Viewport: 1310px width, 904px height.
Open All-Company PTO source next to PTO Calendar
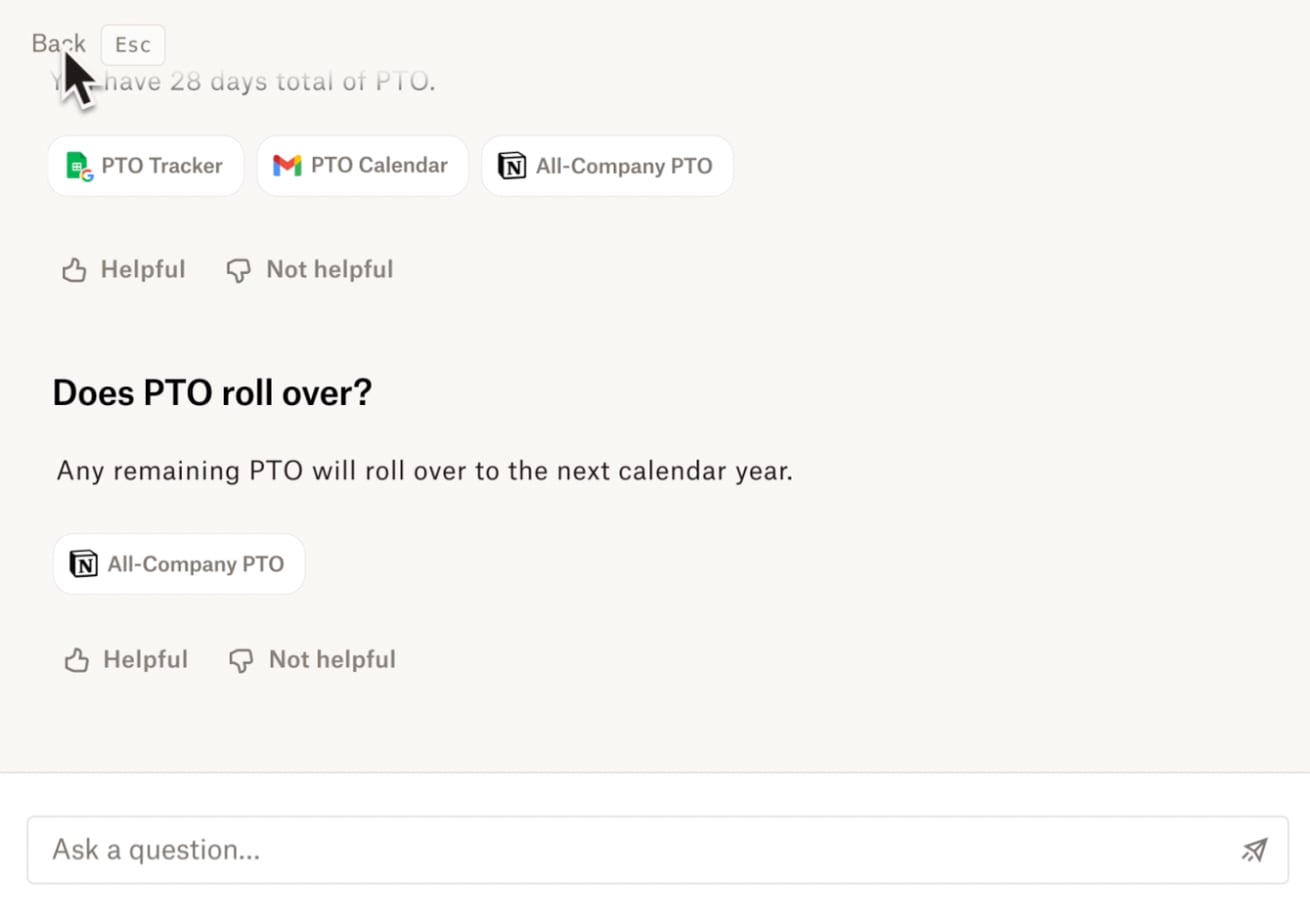608,166
